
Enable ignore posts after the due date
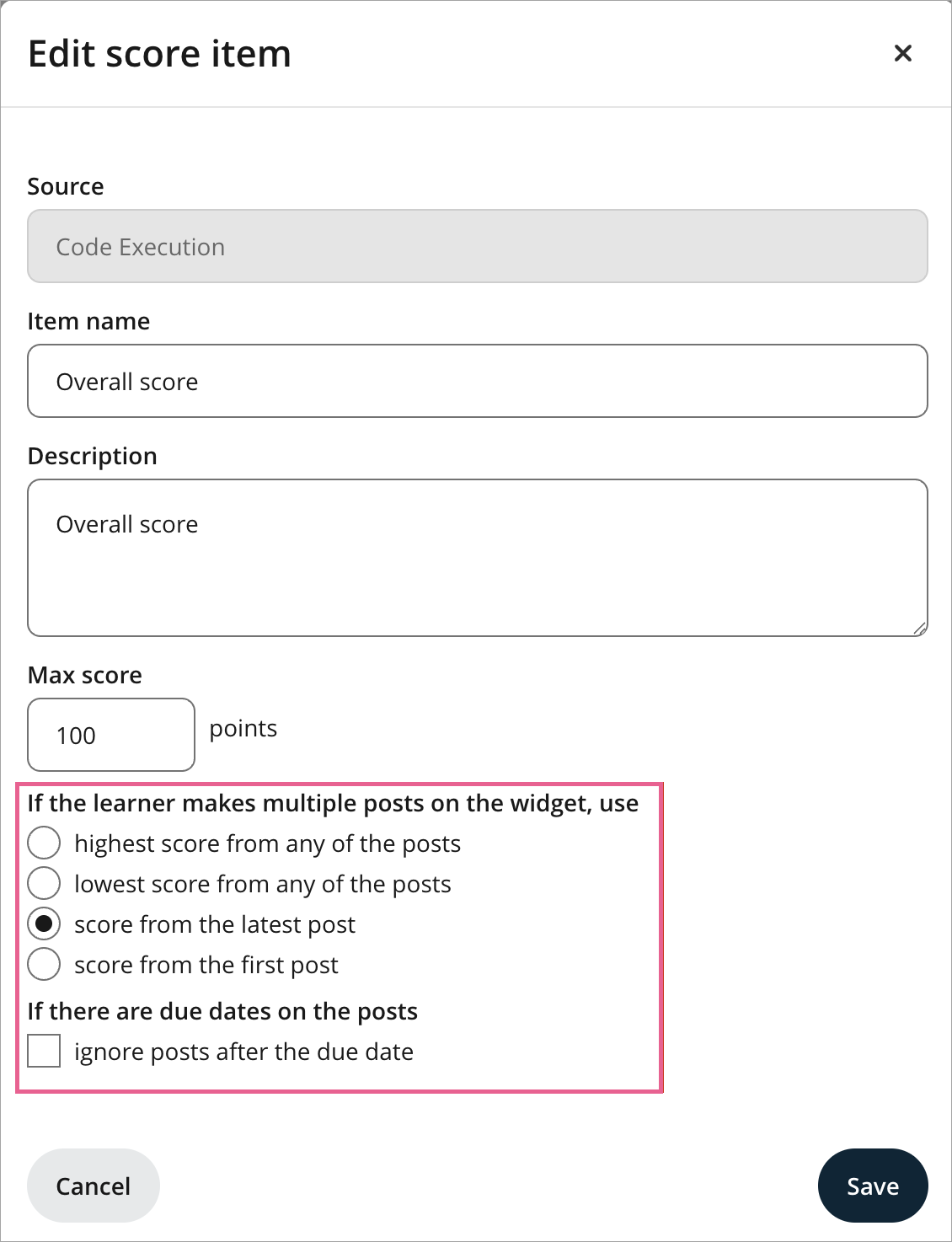tap(44, 1051)
